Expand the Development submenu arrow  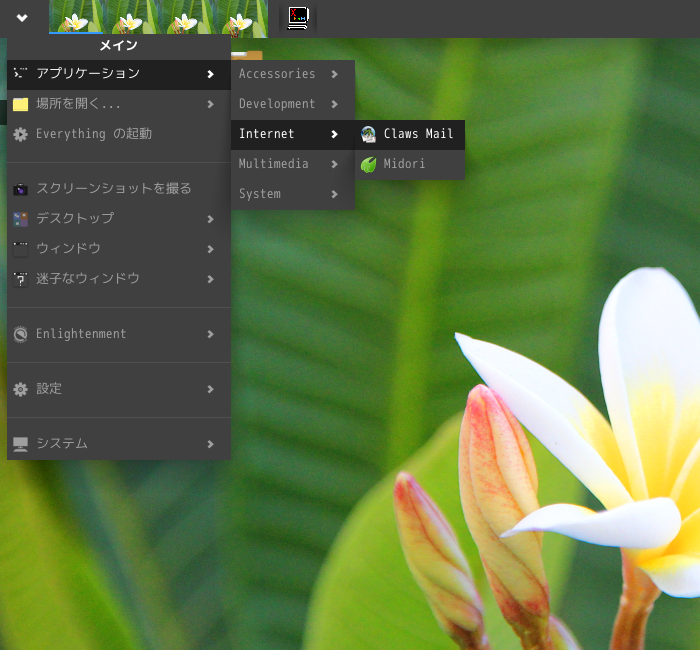[x=334, y=104]
